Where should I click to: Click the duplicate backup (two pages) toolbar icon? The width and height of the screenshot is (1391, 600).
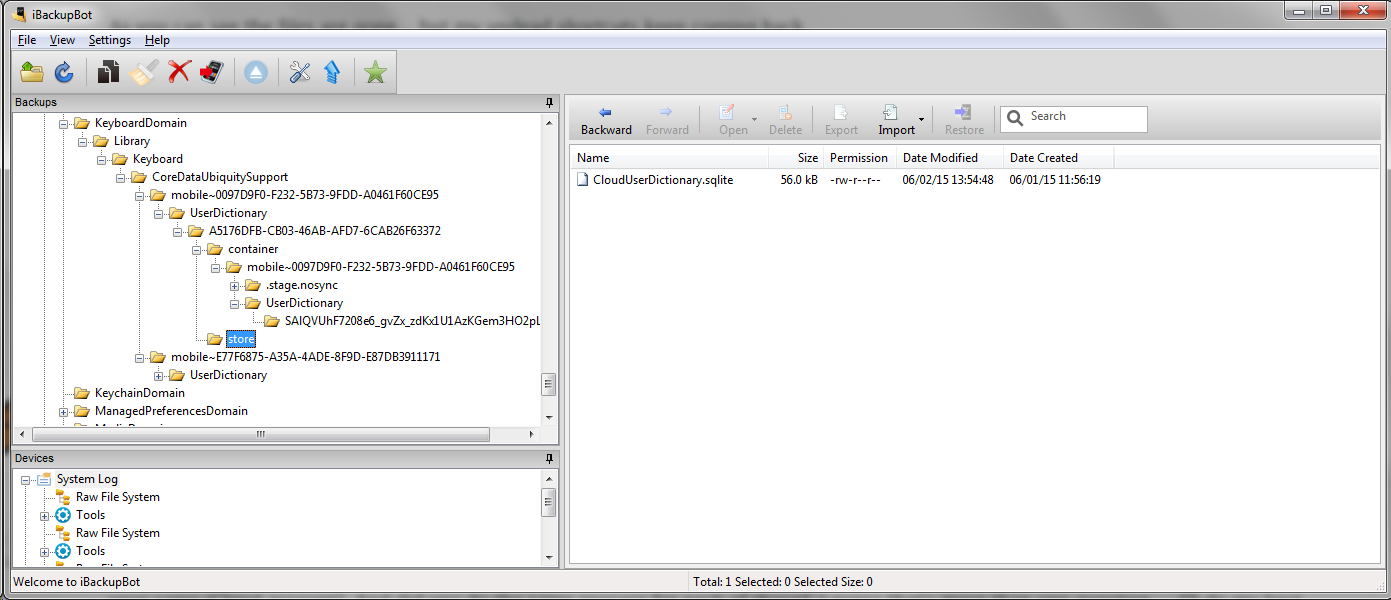(x=108, y=72)
